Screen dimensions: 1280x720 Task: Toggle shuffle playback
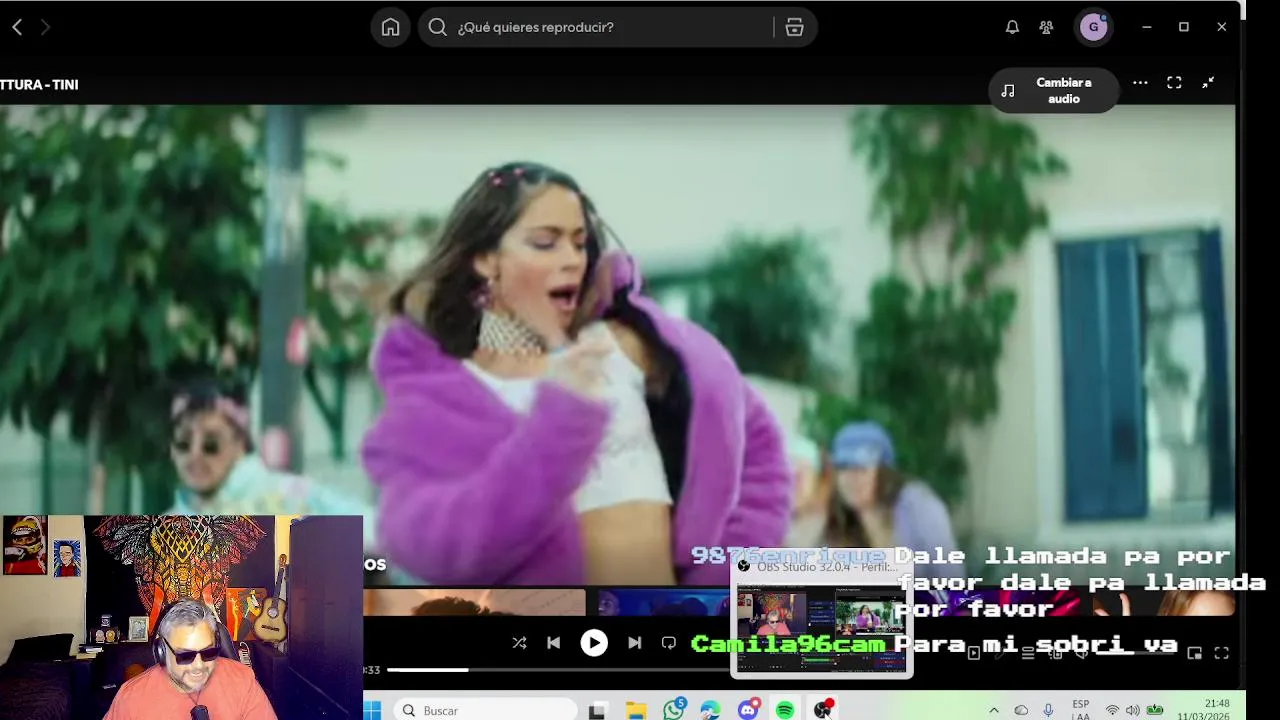519,643
